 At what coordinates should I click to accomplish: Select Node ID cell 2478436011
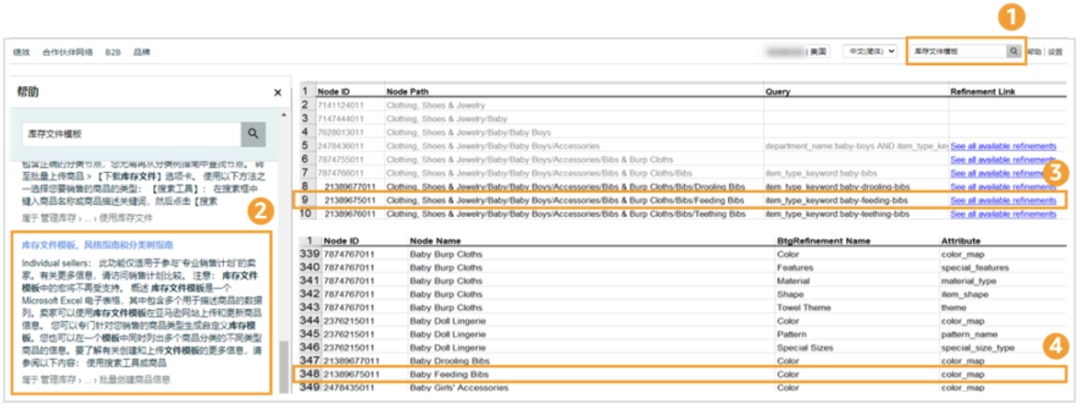340,146
